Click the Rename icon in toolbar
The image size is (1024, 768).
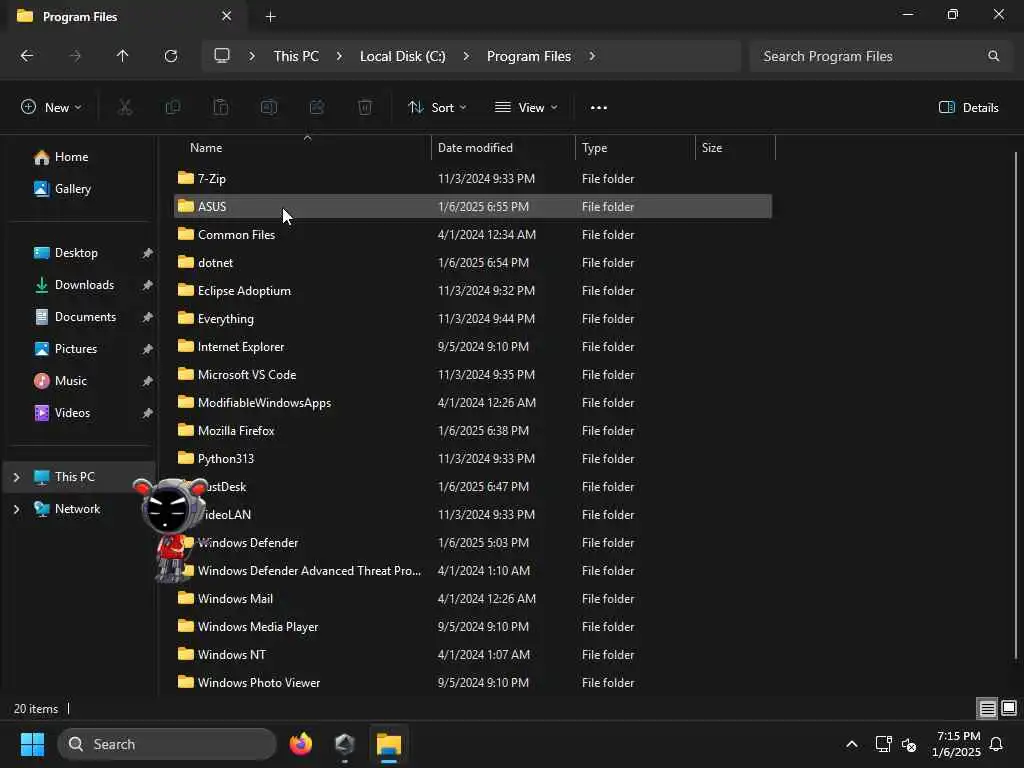269,107
